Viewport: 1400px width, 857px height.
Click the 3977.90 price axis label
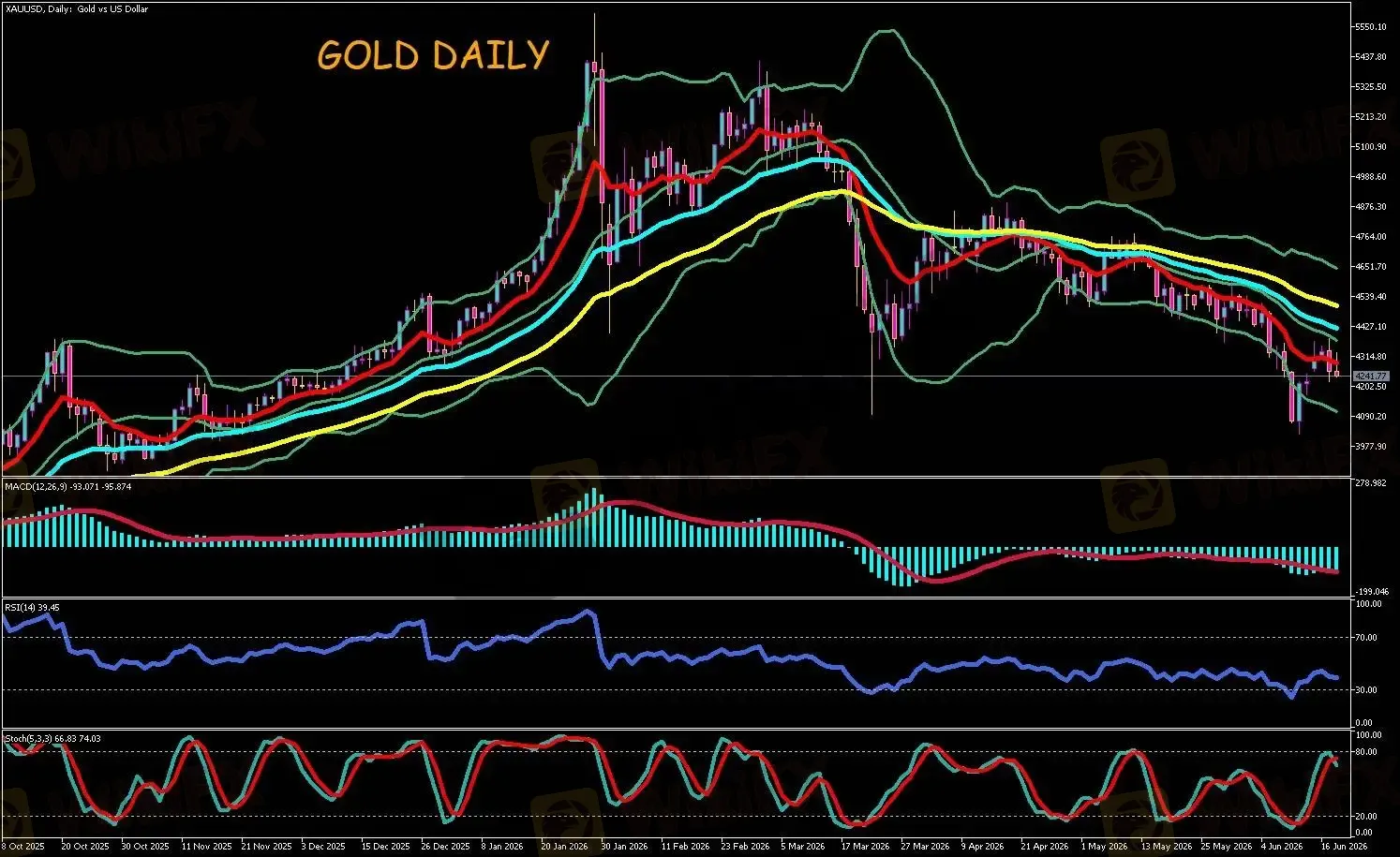coord(1370,447)
